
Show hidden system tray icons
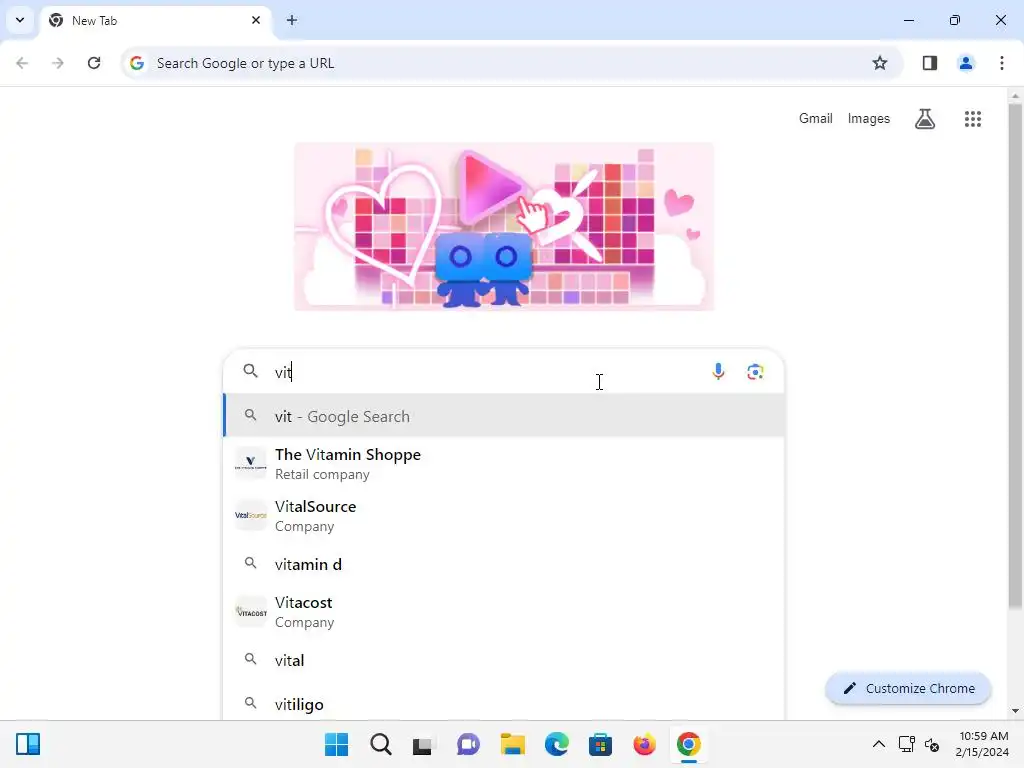tap(879, 744)
